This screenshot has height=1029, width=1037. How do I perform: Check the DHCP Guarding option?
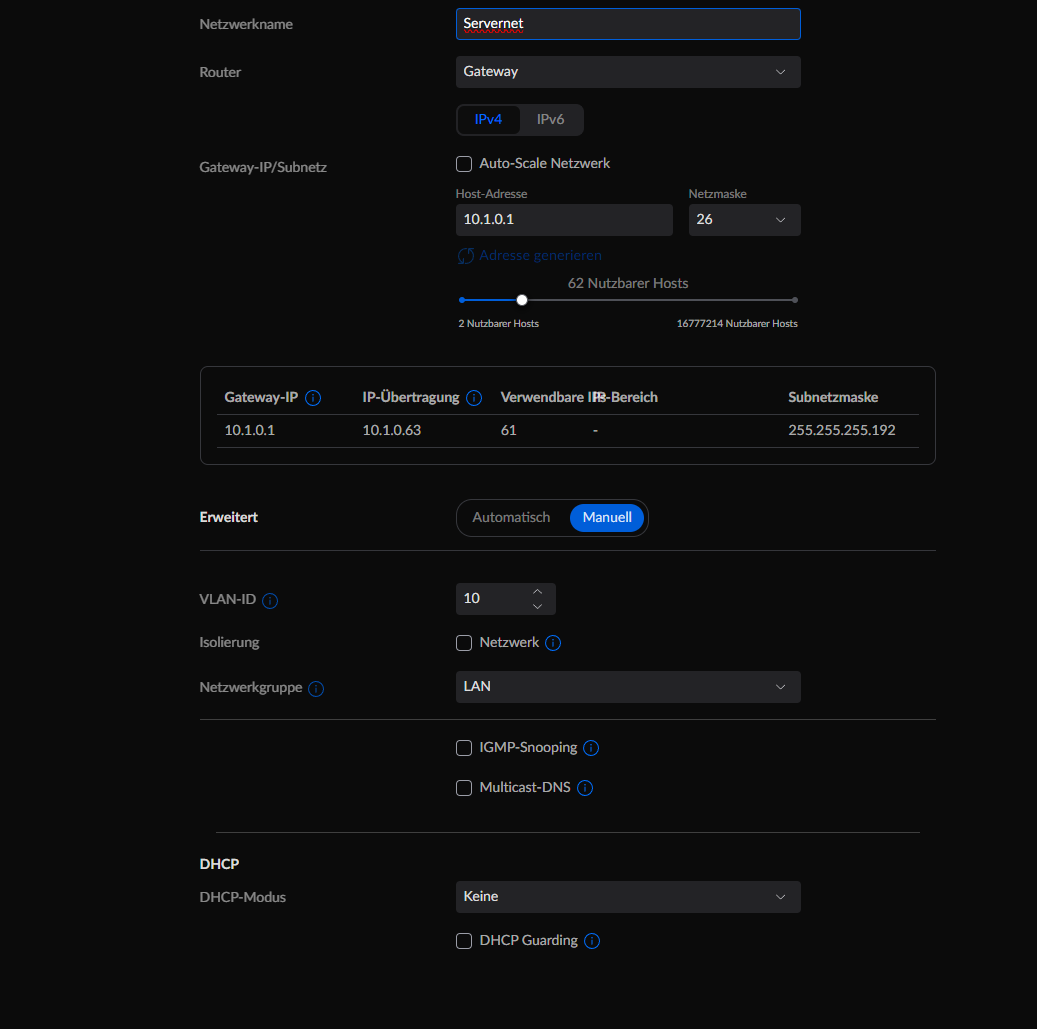tap(464, 941)
